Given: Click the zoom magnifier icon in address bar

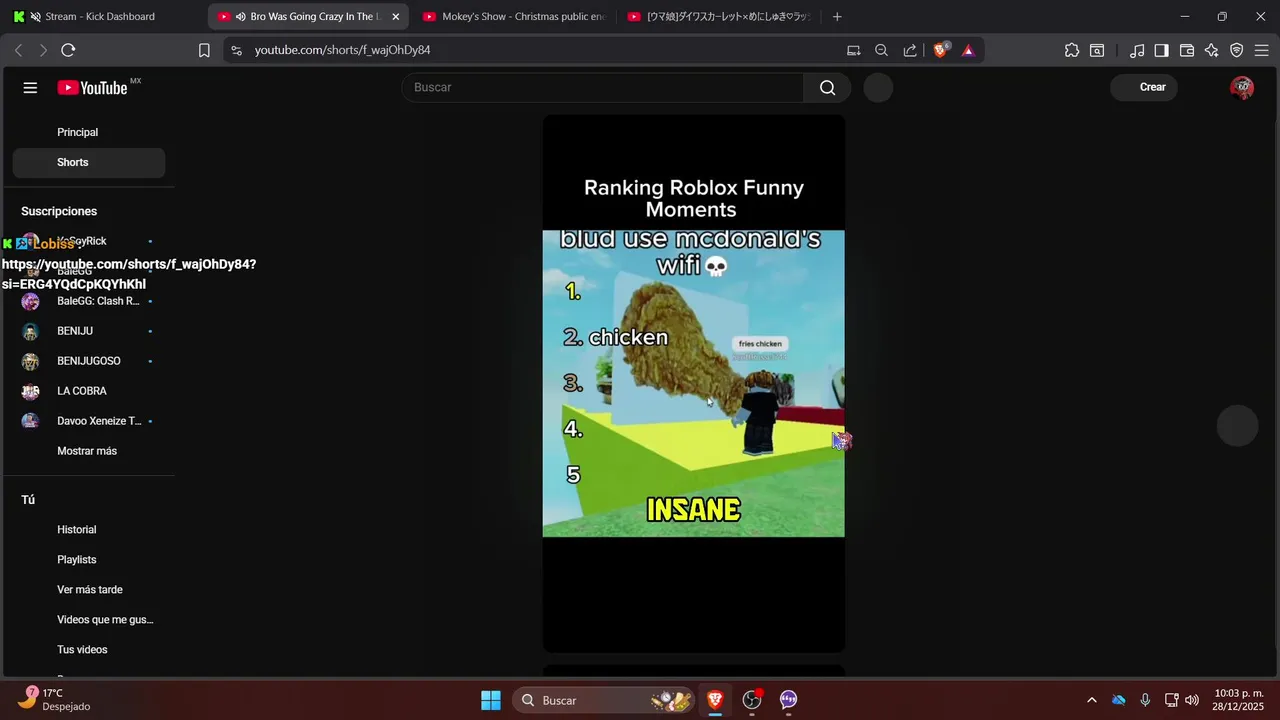Looking at the screenshot, I should point(881,50).
